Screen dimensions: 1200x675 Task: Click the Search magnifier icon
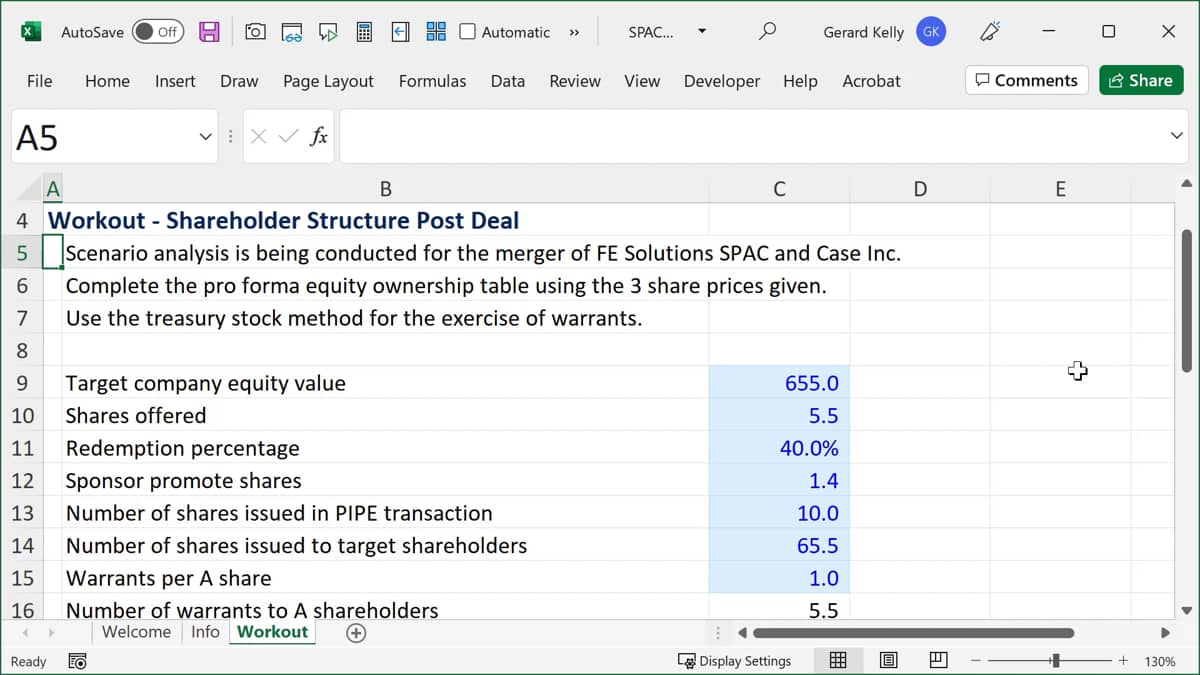click(767, 32)
